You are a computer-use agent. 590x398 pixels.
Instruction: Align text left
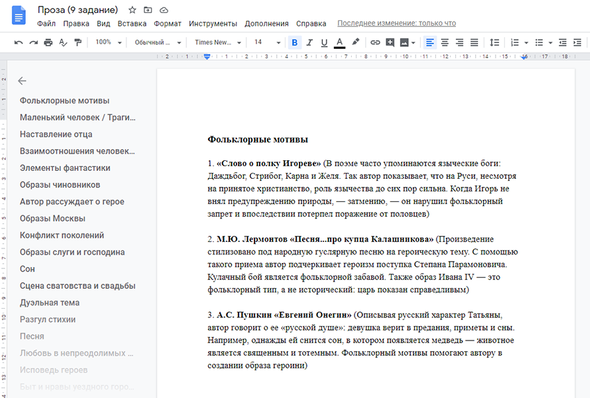[430, 43]
